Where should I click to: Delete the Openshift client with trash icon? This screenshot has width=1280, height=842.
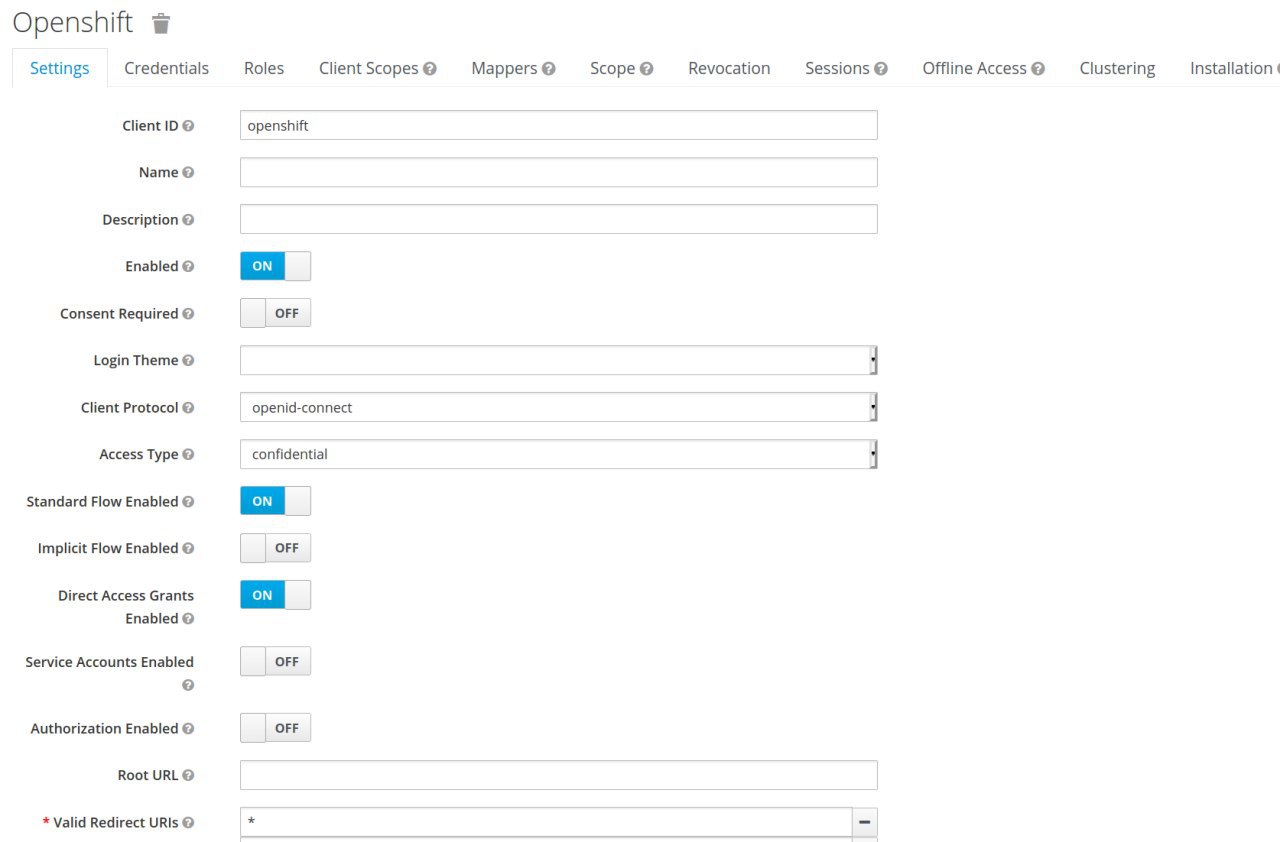[x=161, y=23]
